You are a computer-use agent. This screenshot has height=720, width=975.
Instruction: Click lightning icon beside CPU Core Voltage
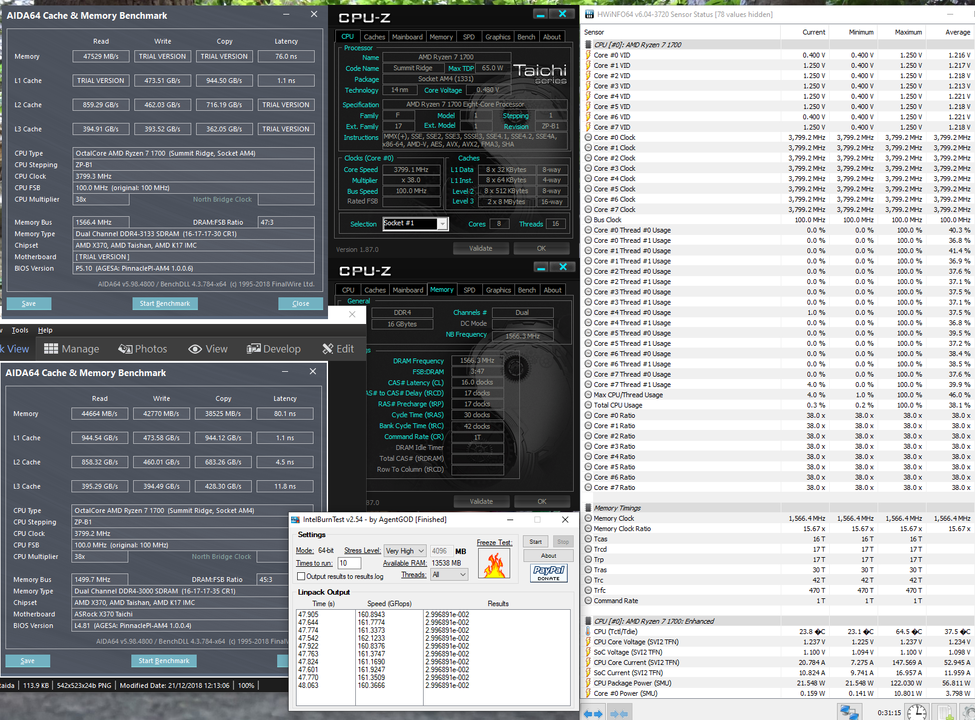(588, 642)
